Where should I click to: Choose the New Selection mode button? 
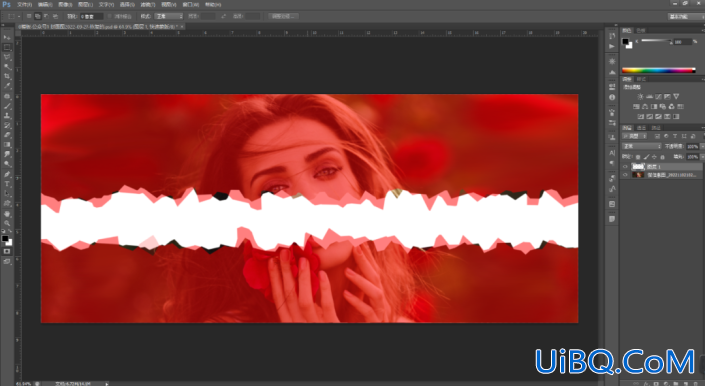(x=29, y=16)
